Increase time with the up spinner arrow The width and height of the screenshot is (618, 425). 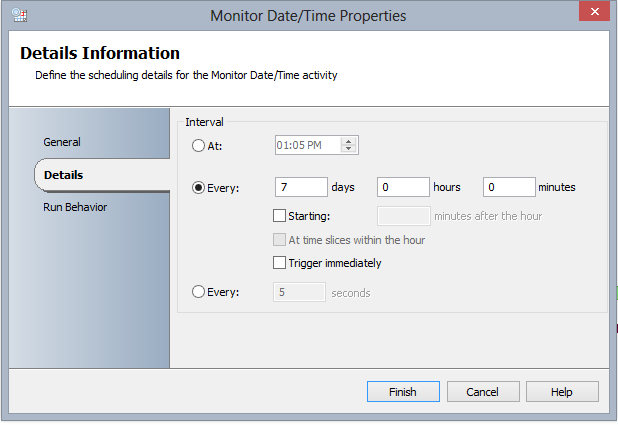point(348,141)
